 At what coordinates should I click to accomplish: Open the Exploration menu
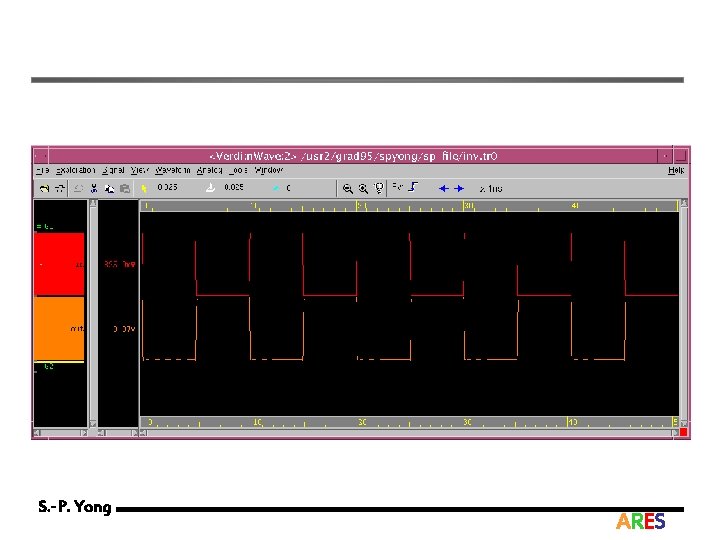coord(76,170)
